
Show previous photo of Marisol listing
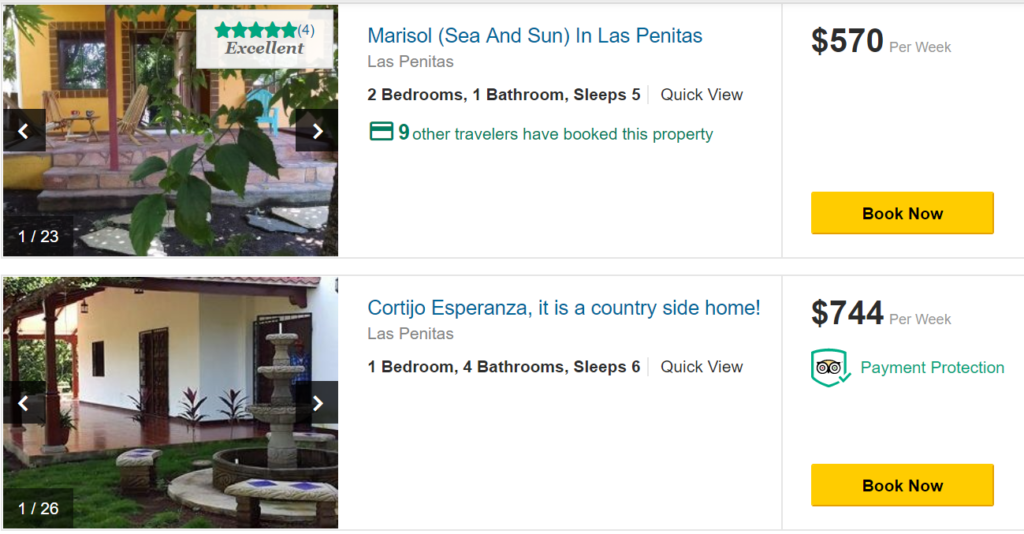tap(24, 131)
